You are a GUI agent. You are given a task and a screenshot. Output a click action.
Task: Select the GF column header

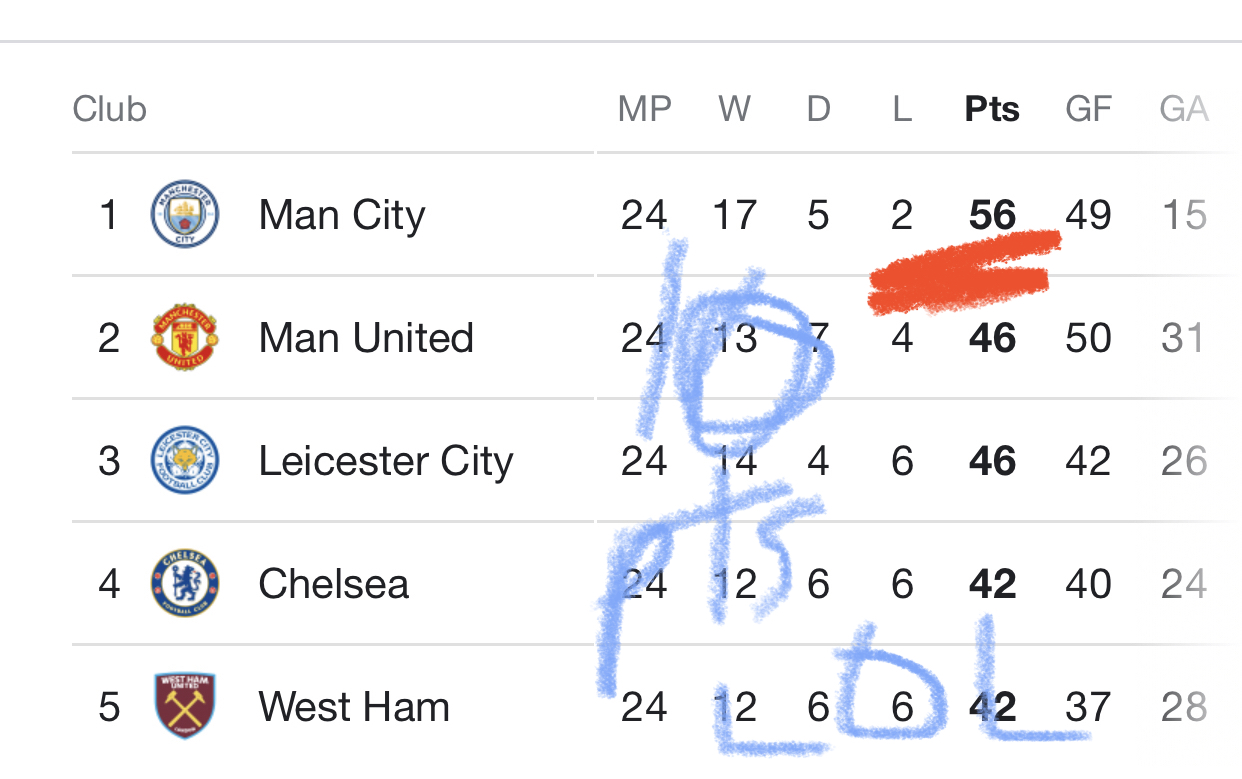click(1089, 109)
